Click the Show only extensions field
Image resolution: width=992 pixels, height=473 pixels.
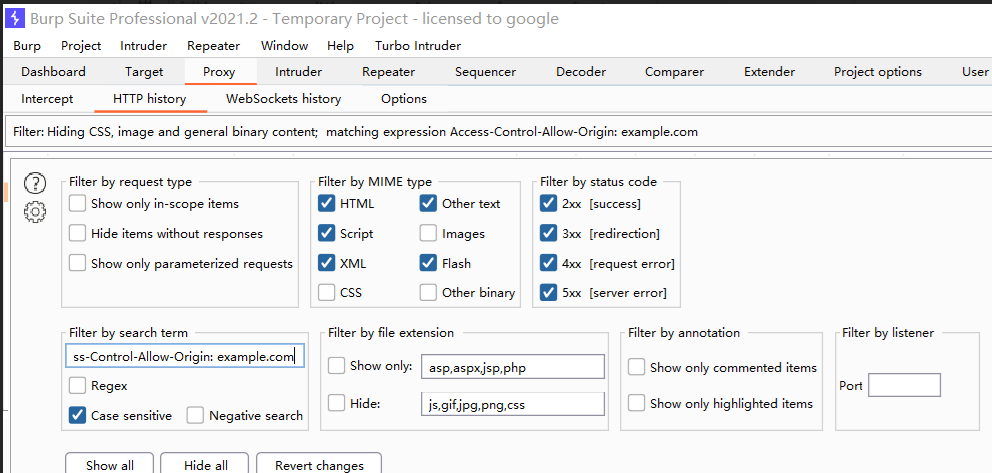pos(512,367)
